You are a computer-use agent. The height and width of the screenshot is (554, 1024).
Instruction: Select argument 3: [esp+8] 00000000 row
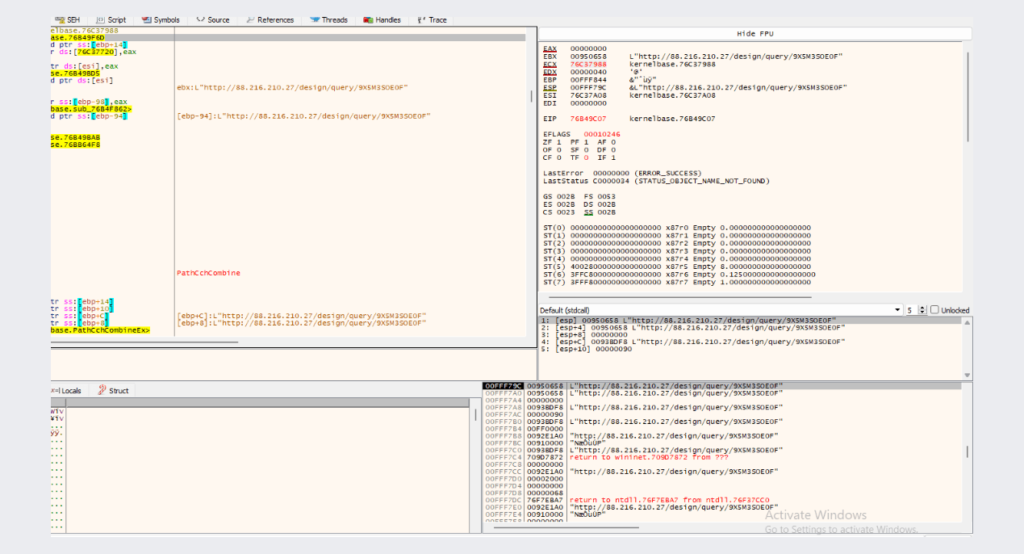pyautogui.click(x=751, y=334)
